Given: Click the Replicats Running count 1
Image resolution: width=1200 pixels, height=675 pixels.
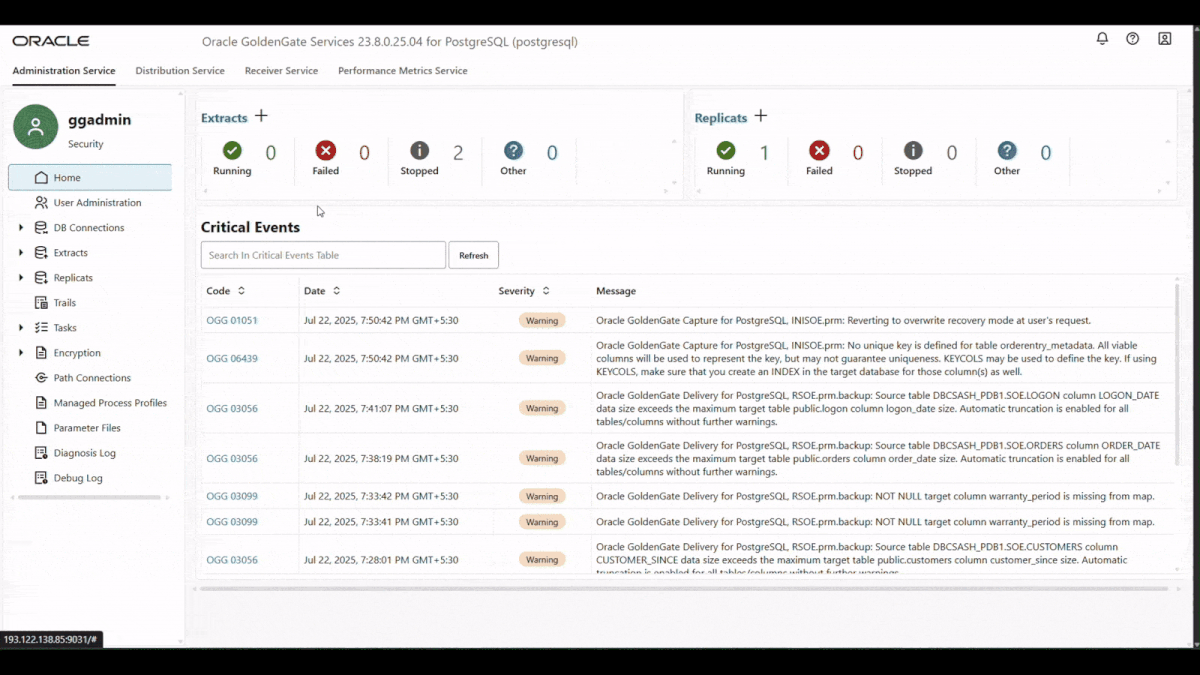Looking at the screenshot, I should point(765,153).
